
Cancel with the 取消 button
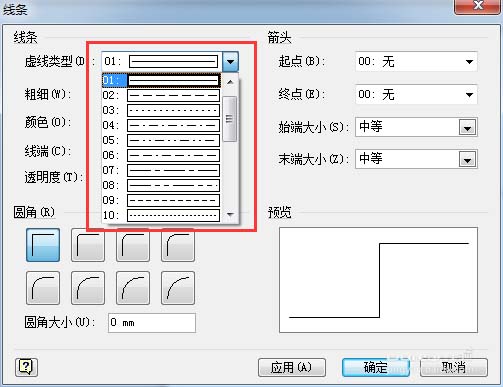[454, 368]
